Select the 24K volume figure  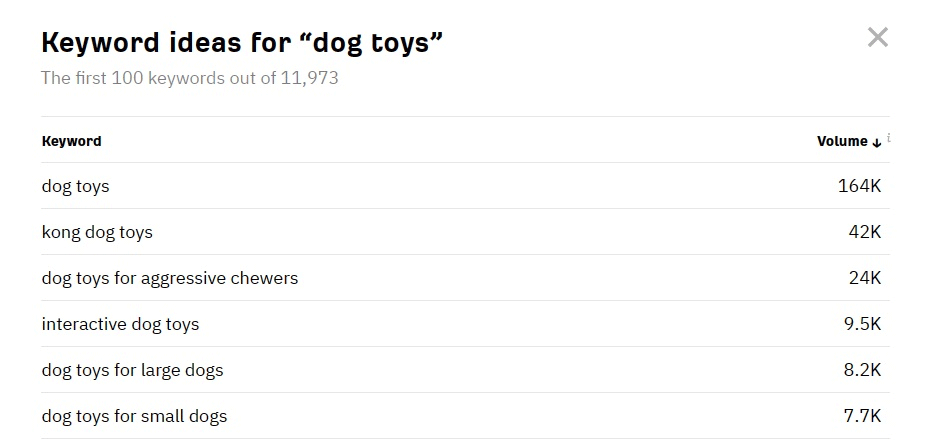point(864,278)
